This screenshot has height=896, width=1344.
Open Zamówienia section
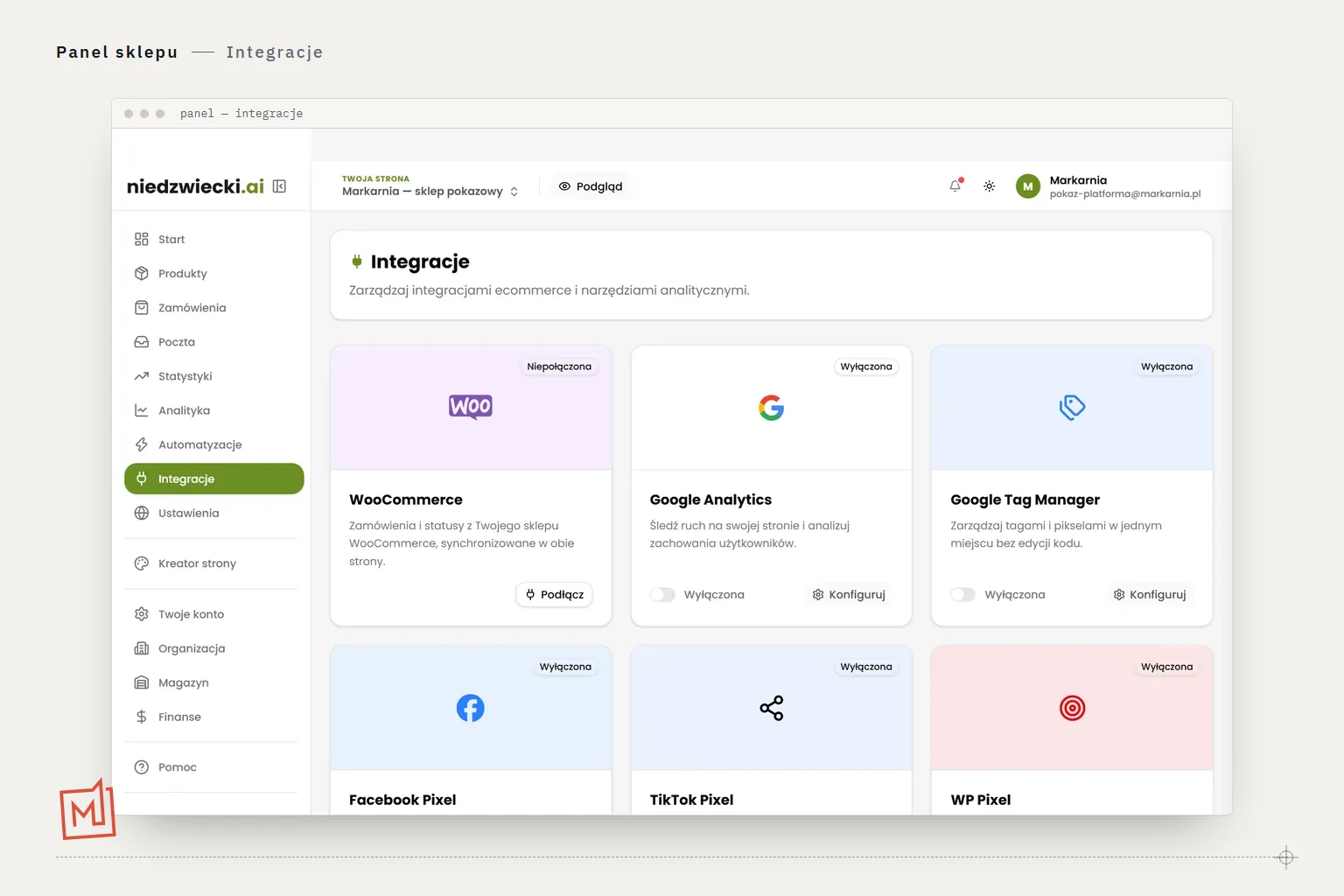point(214,307)
